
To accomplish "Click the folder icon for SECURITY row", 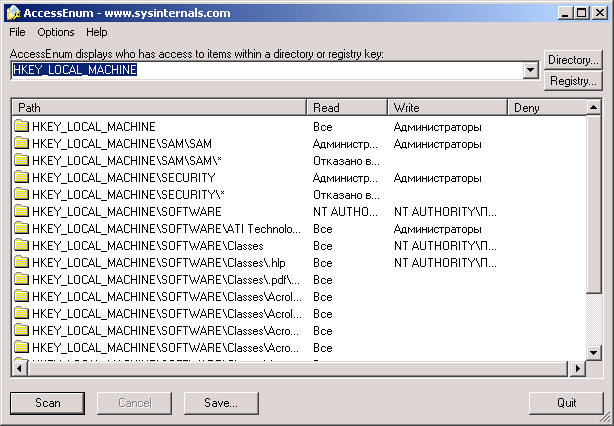I will click(x=22, y=178).
